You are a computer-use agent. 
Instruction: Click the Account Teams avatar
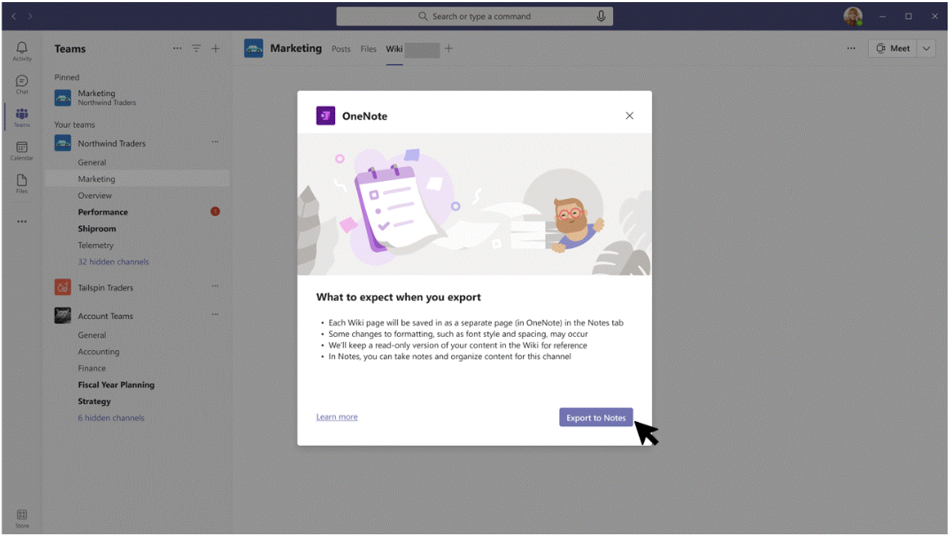click(63, 316)
